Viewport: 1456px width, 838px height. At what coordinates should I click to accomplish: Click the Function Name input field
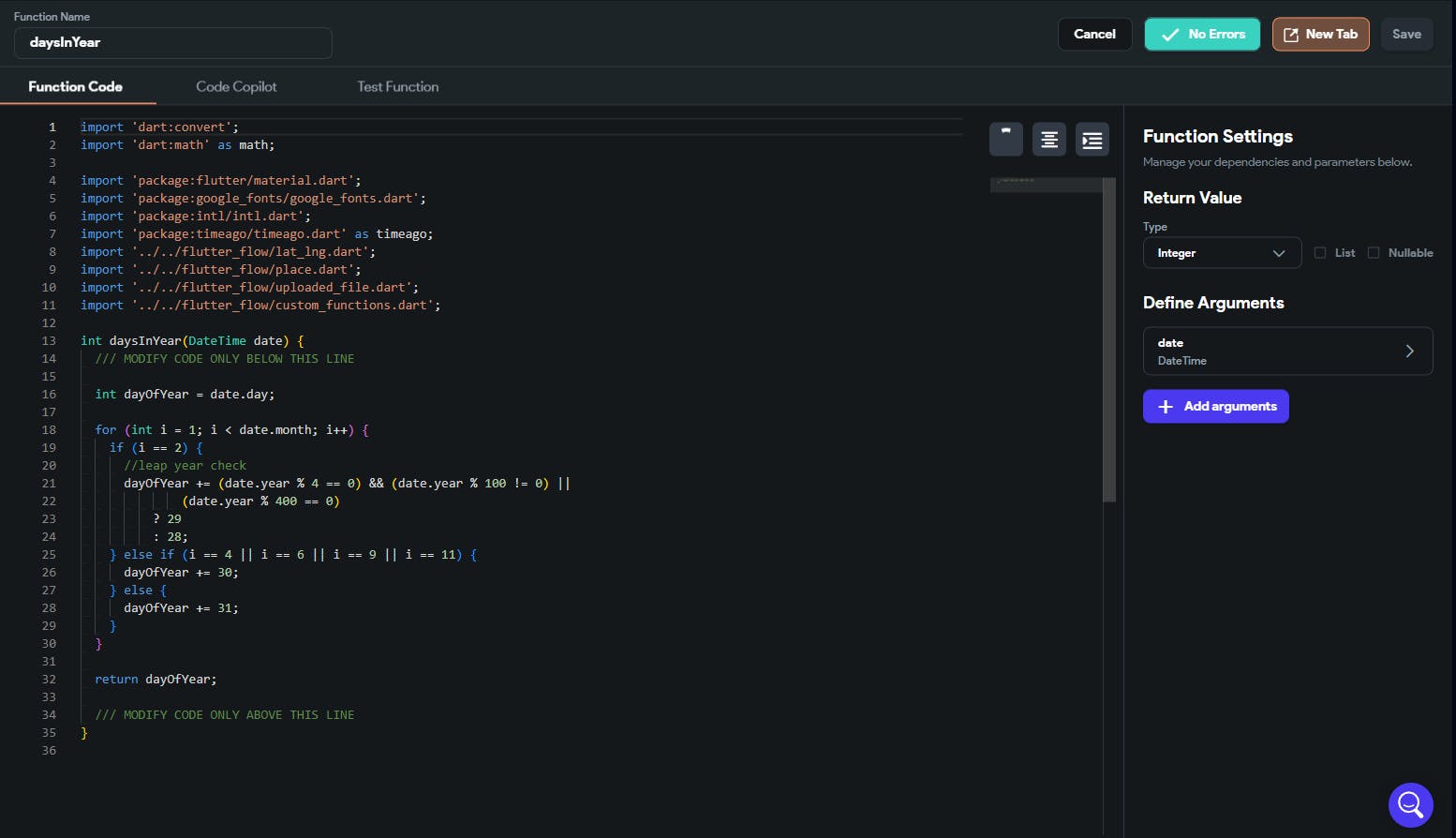(x=172, y=43)
